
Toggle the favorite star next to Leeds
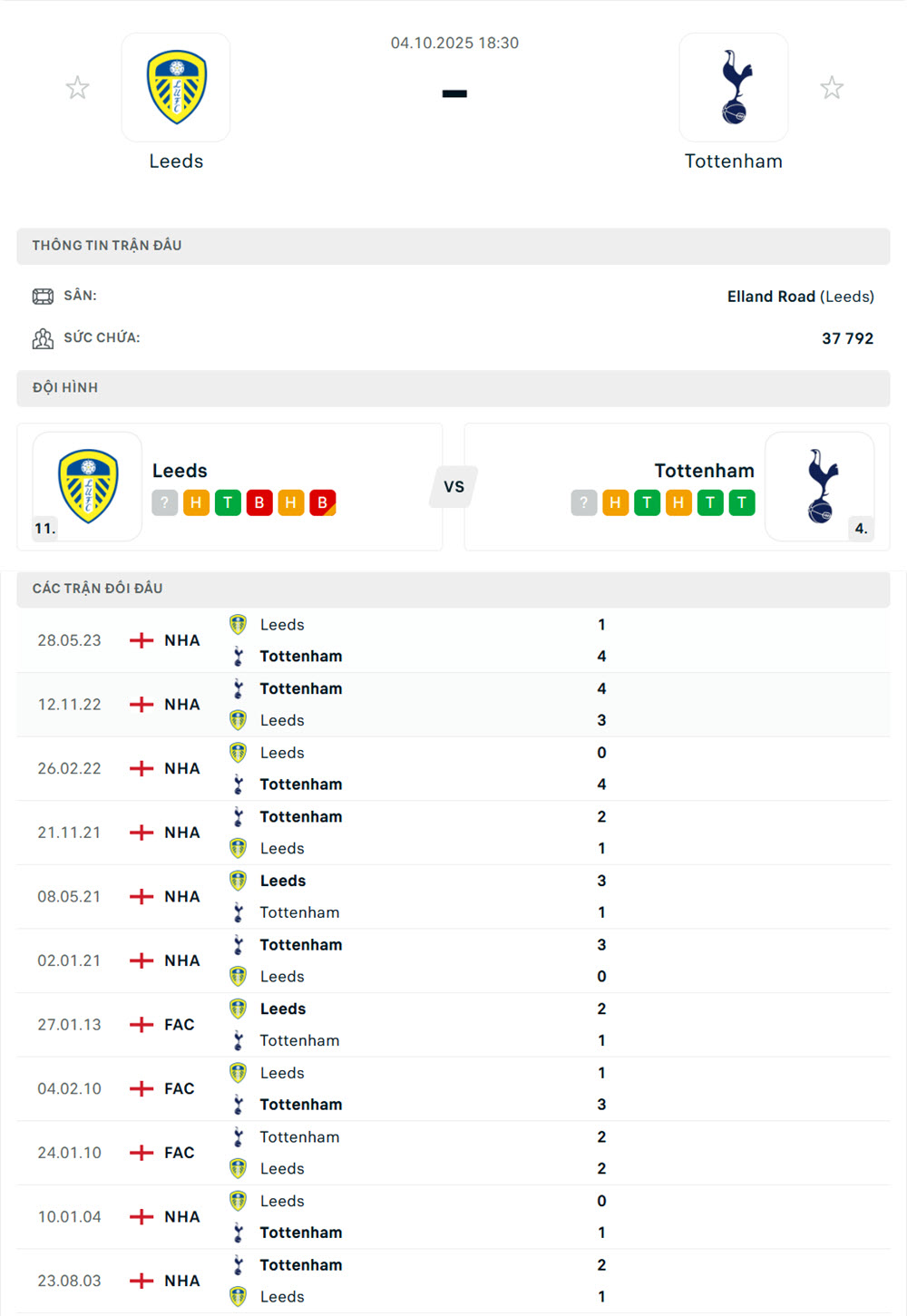77,87
